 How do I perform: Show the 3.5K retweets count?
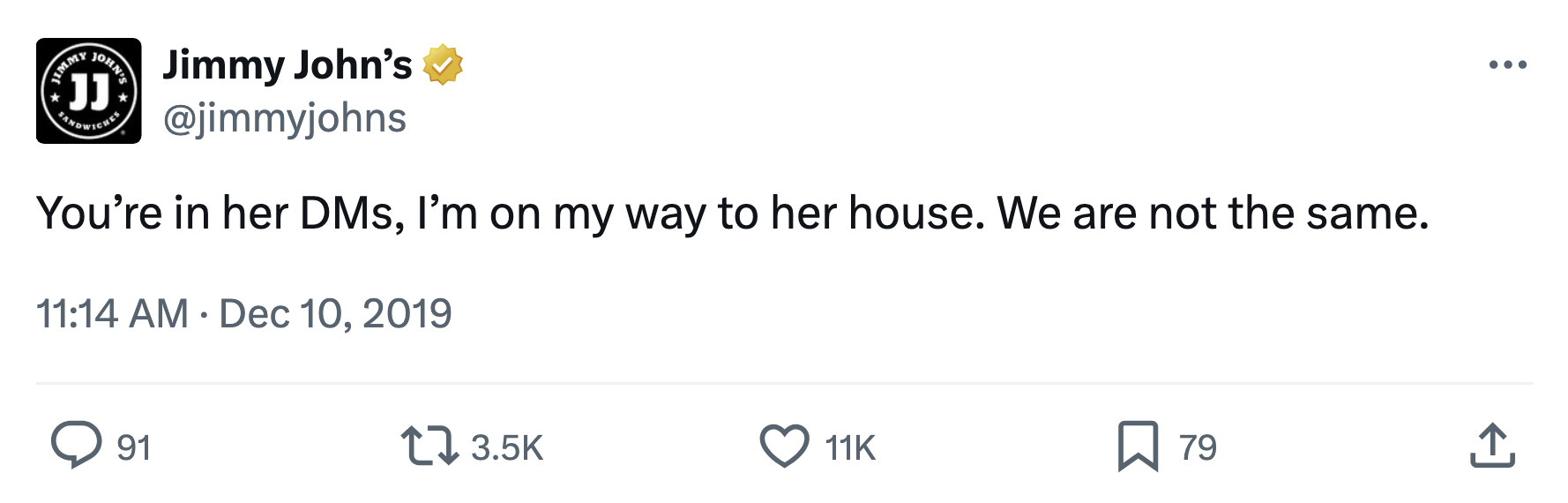pos(506,447)
